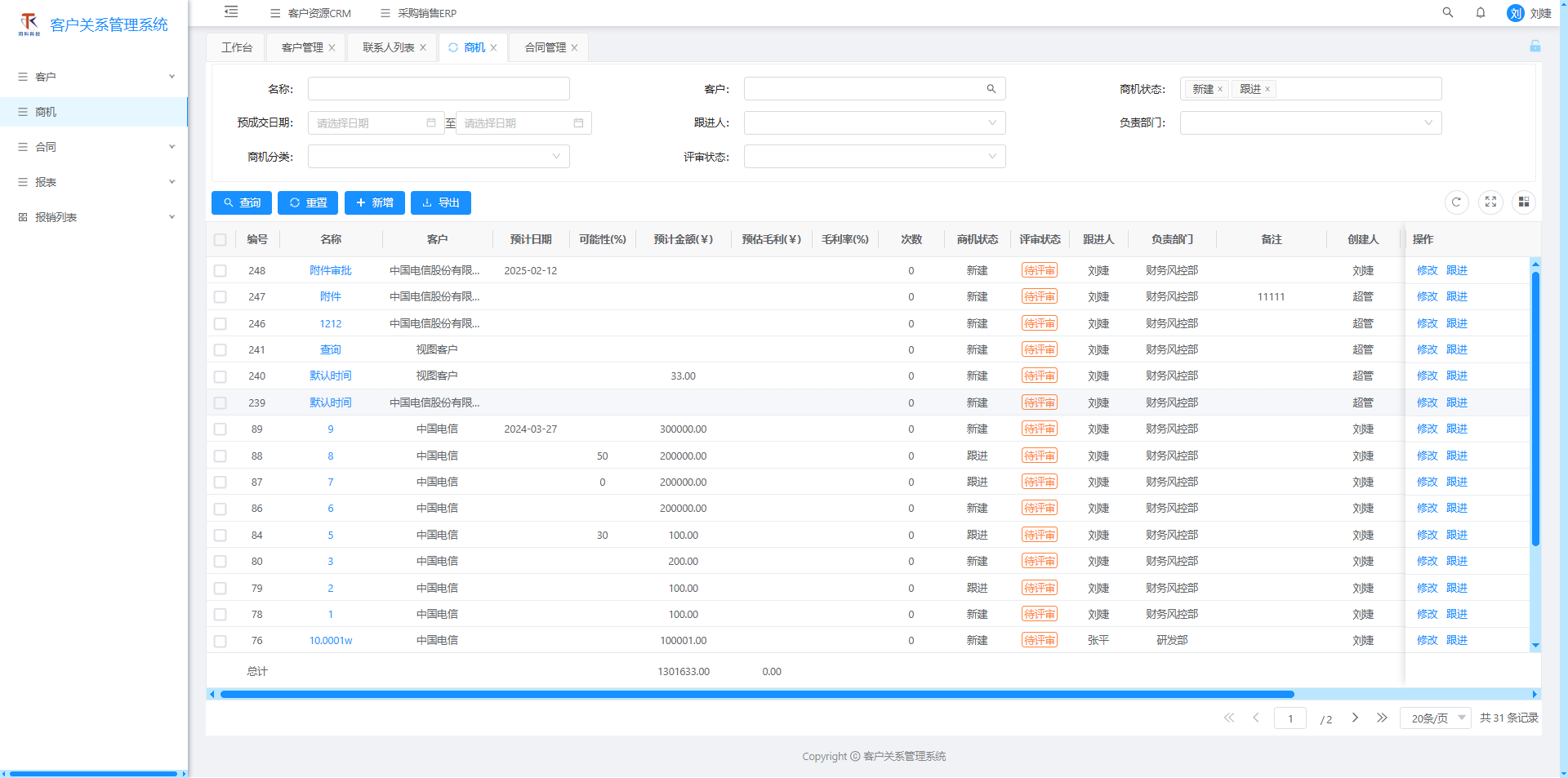The image size is (1568, 778).
Task: Click 跟进 for row 76
Action: [1457, 641]
